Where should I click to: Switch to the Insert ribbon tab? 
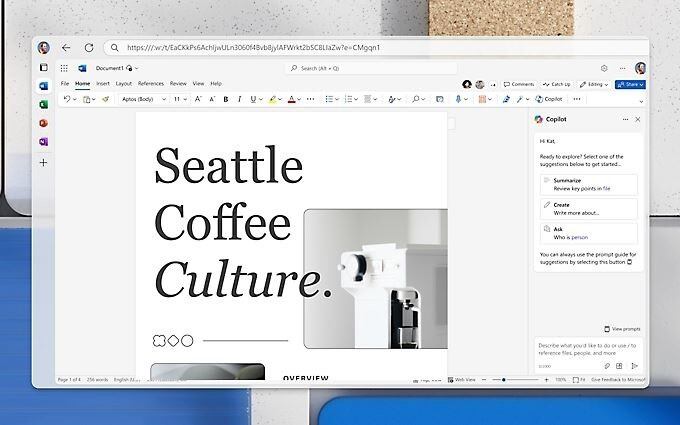point(103,84)
